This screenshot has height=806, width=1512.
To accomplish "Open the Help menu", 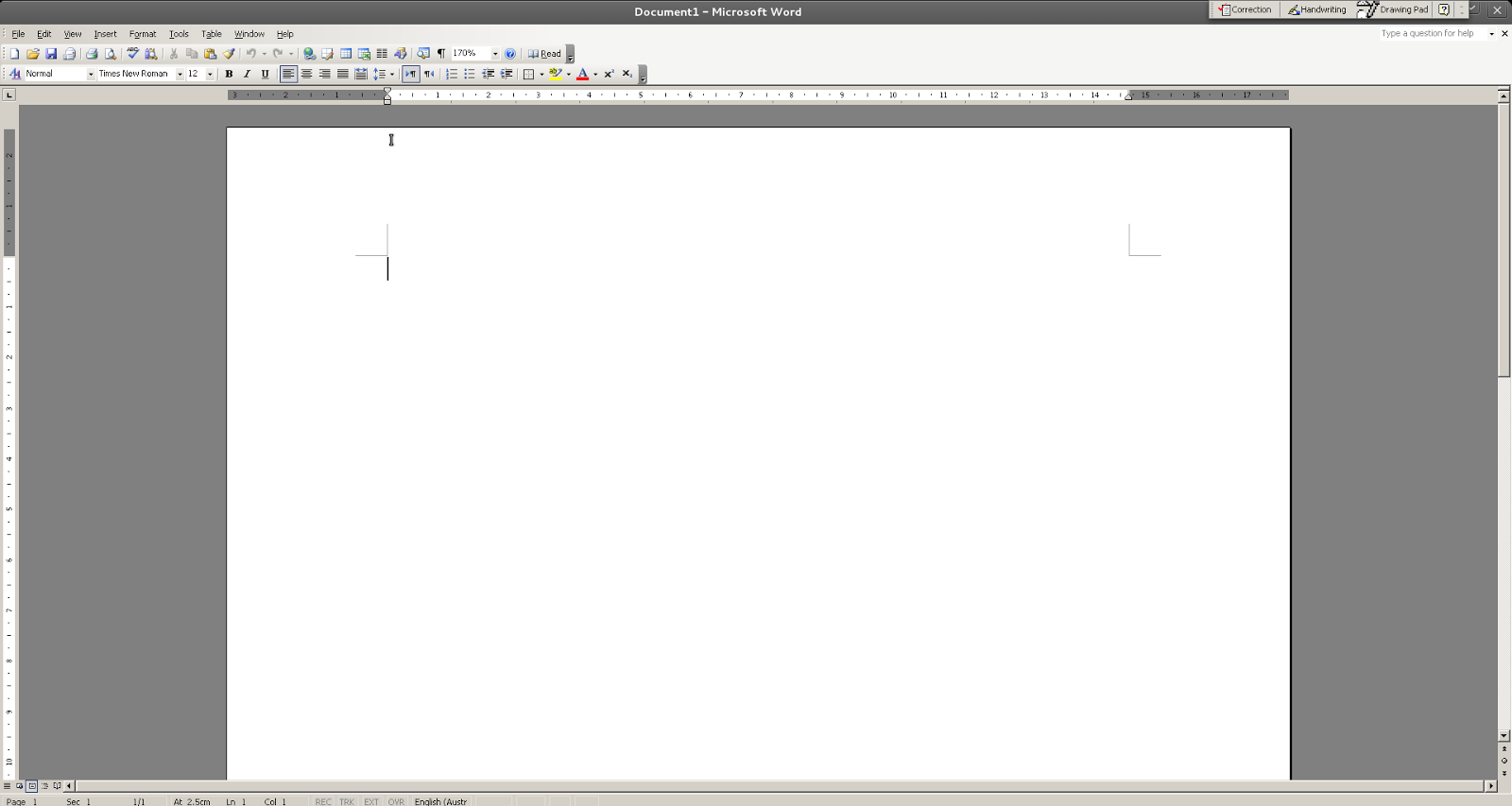I will pos(284,34).
